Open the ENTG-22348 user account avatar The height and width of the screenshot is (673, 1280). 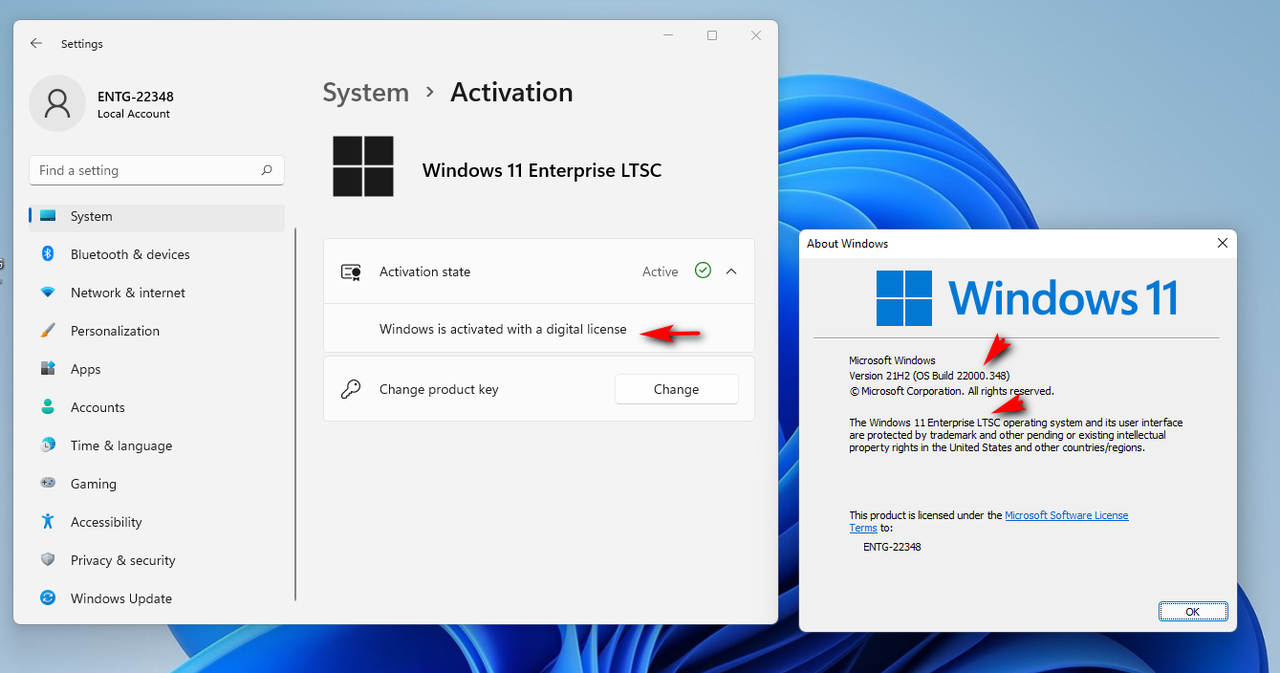tap(57, 103)
